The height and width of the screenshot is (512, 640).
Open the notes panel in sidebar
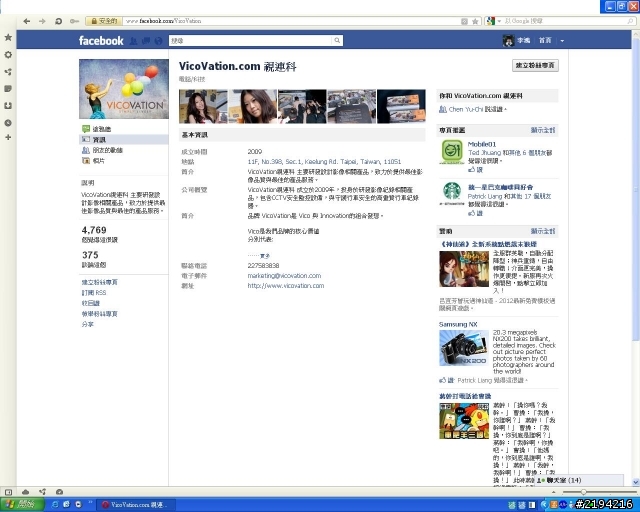tap(8, 89)
